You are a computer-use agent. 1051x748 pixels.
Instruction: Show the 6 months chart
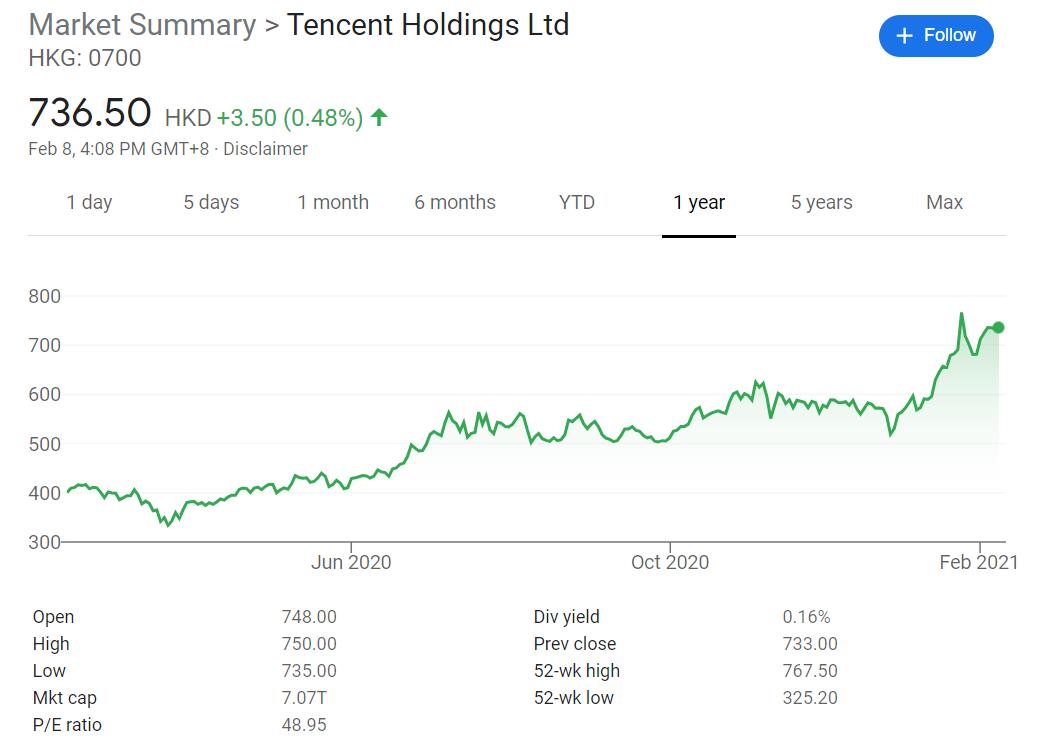click(455, 202)
